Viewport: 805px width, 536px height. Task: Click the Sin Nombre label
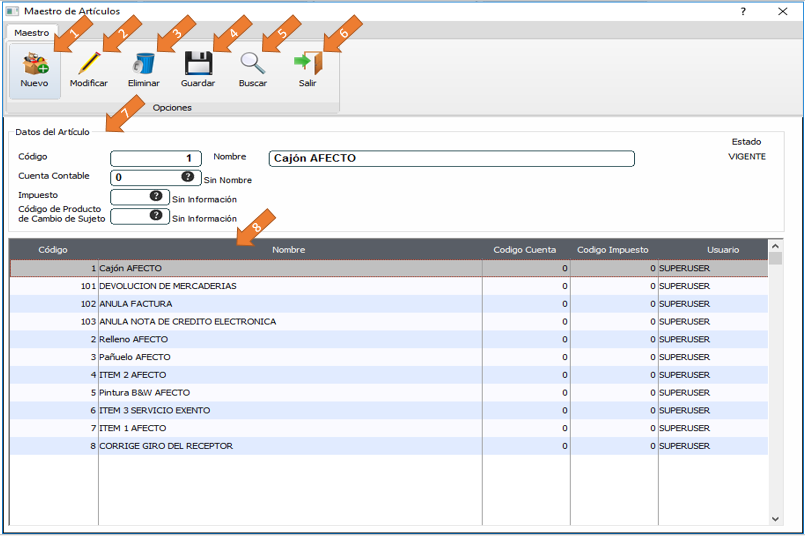coord(228,180)
